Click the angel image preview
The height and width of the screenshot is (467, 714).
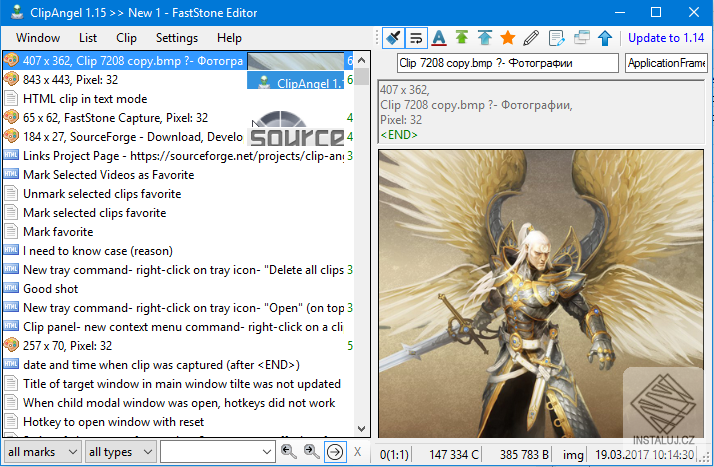tap(541, 294)
